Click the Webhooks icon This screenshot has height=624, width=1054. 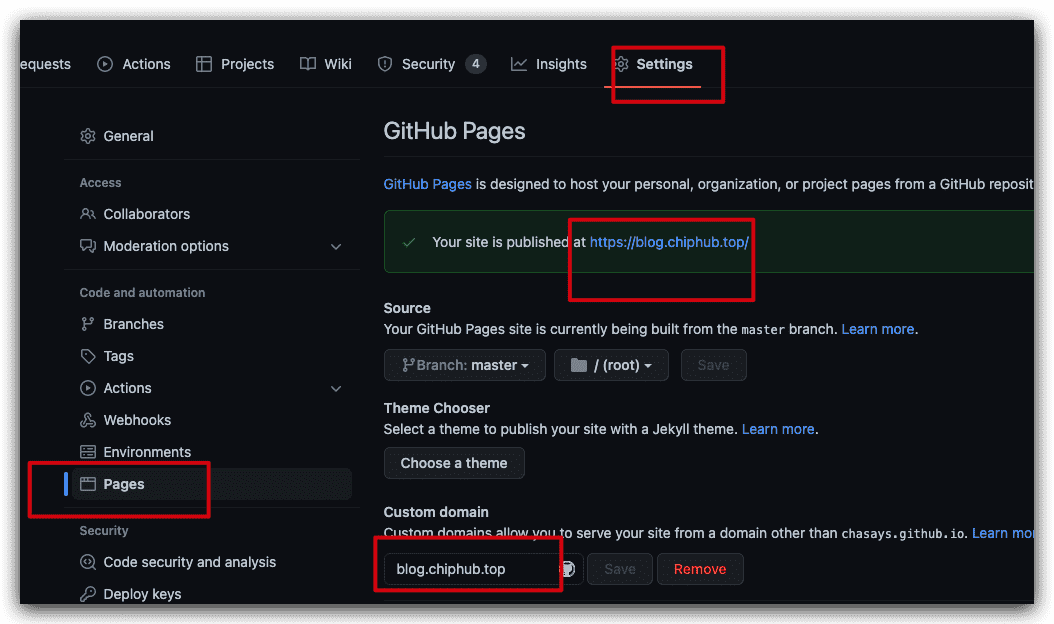(88, 420)
